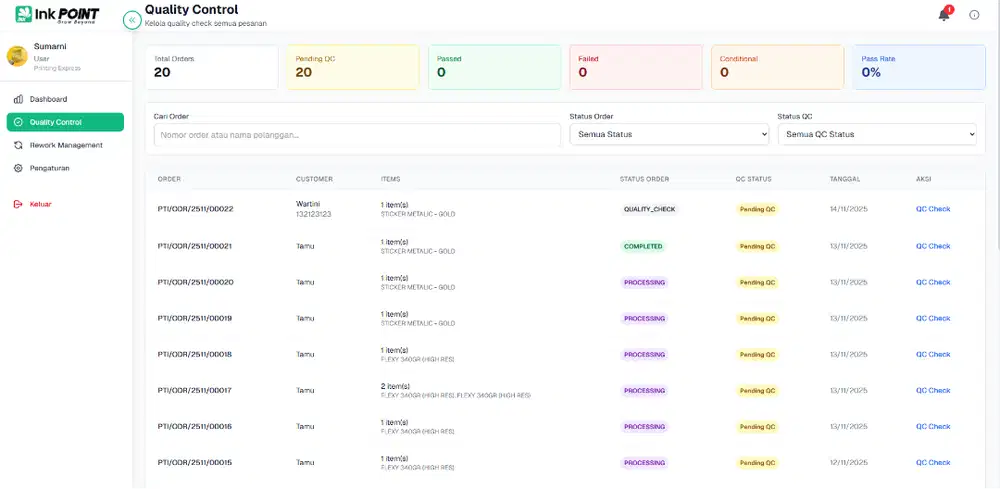1000x489 pixels.
Task: Click the notification bell icon
Action: click(x=944, y=15)
